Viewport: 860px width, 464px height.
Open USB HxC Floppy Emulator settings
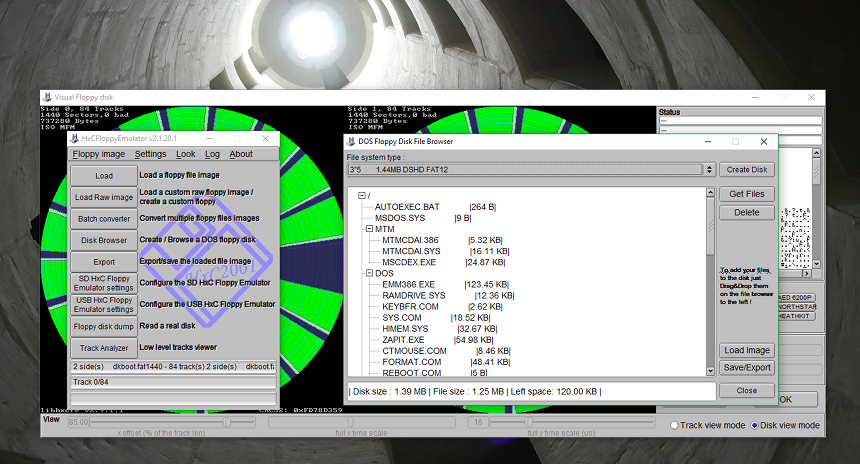click(104, 304)
